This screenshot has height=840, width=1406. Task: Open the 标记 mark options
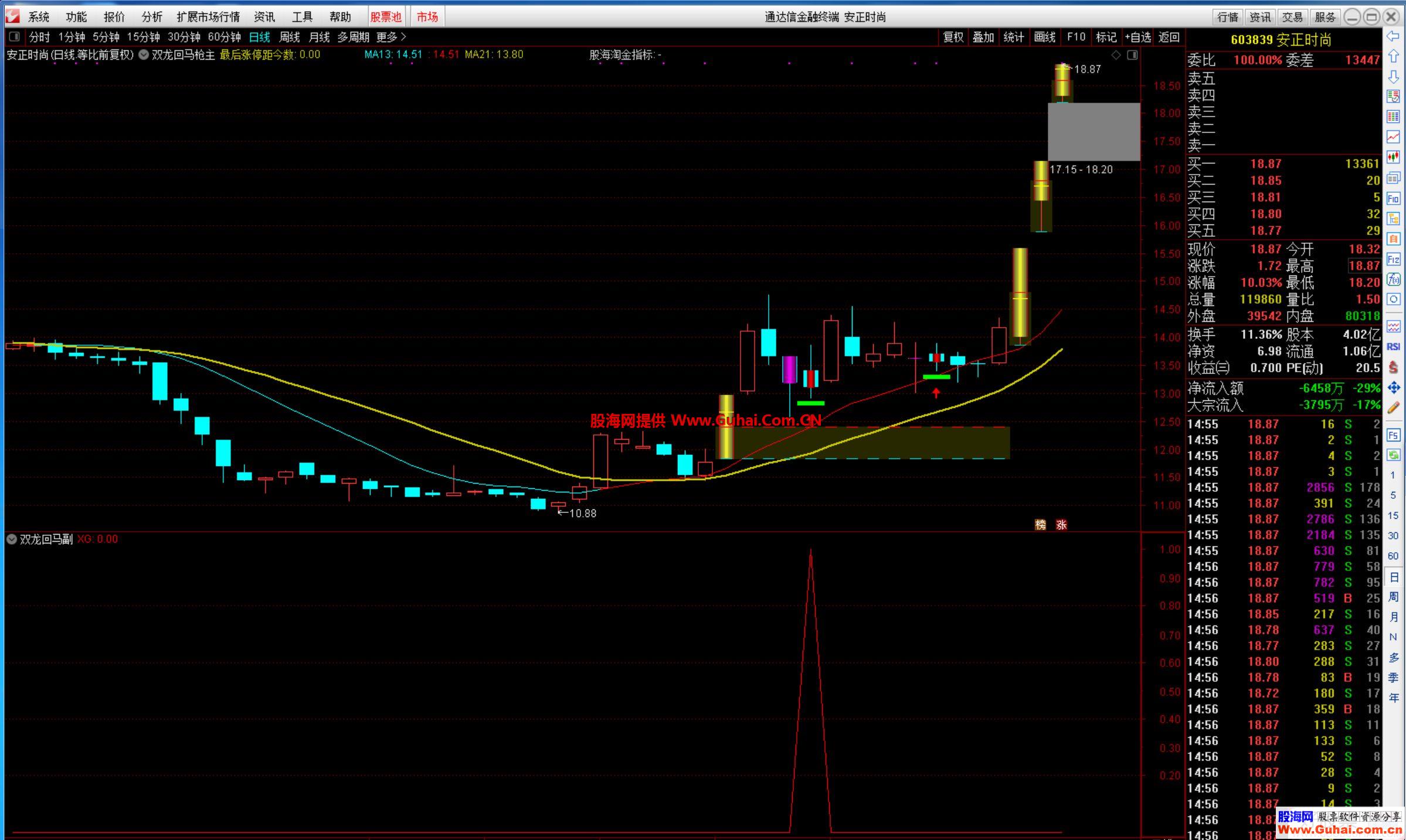[1106, 37]
